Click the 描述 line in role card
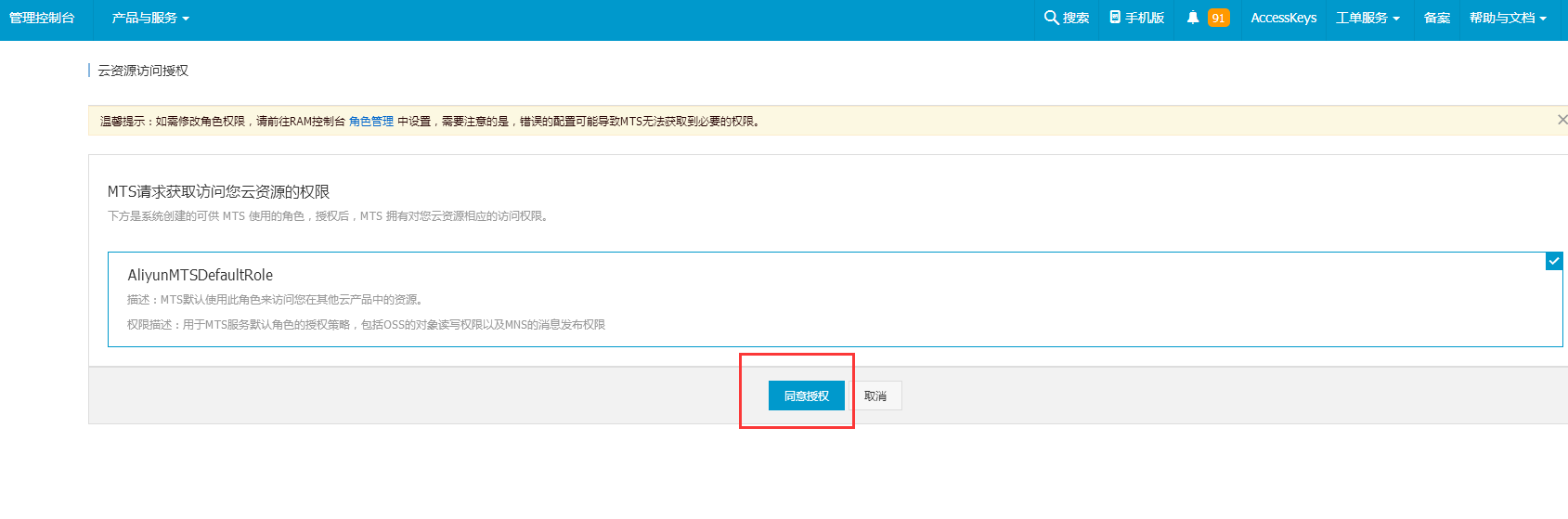Viewport: 1568px width, 519px height. [276, 300]
